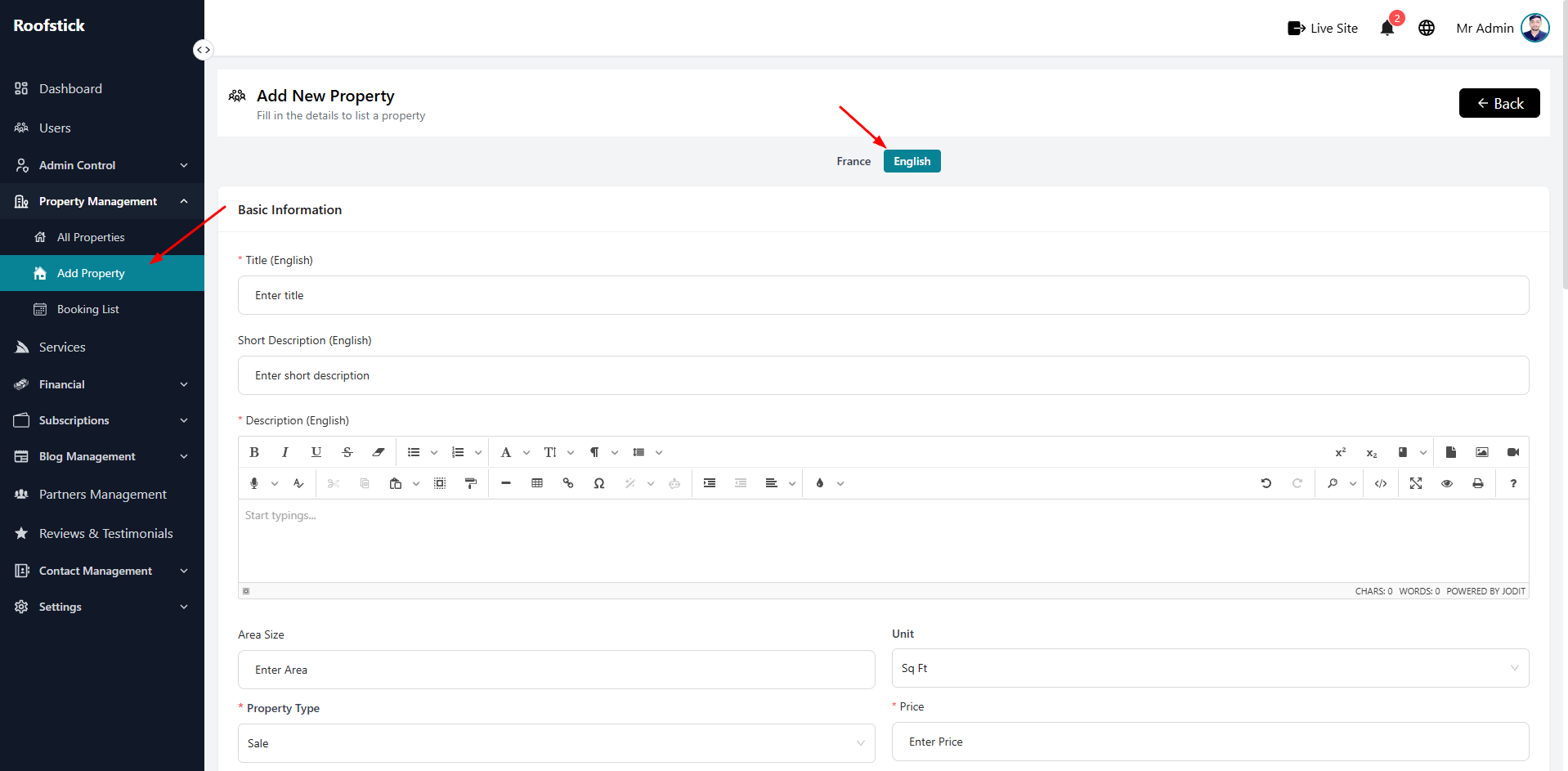Open the notifications bell
The height and width of the screenshot is (771, 1568).
pyautogui.click(x=1387, y=28)
